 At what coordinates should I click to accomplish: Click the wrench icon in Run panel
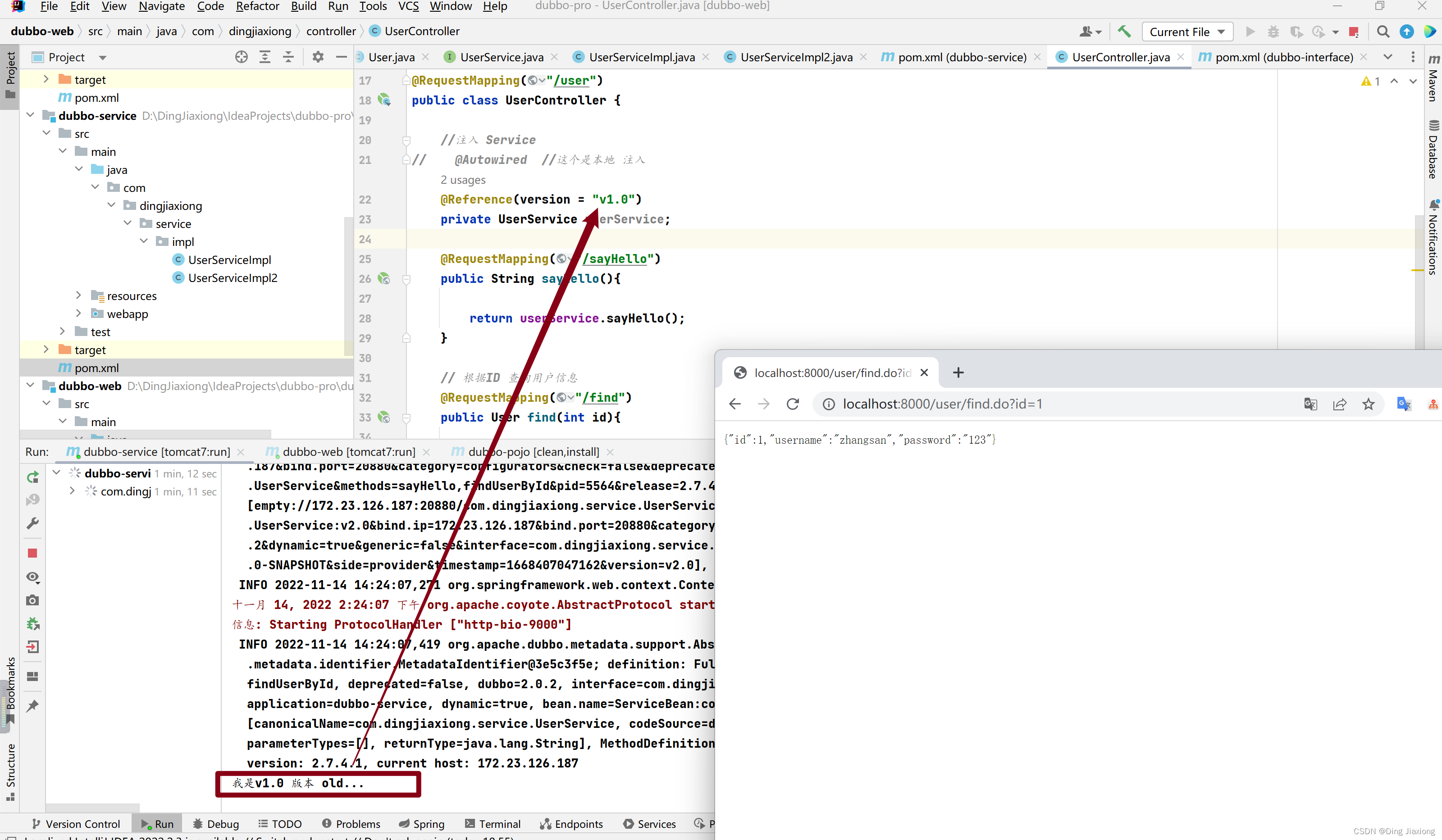click(x=32, y=522)
